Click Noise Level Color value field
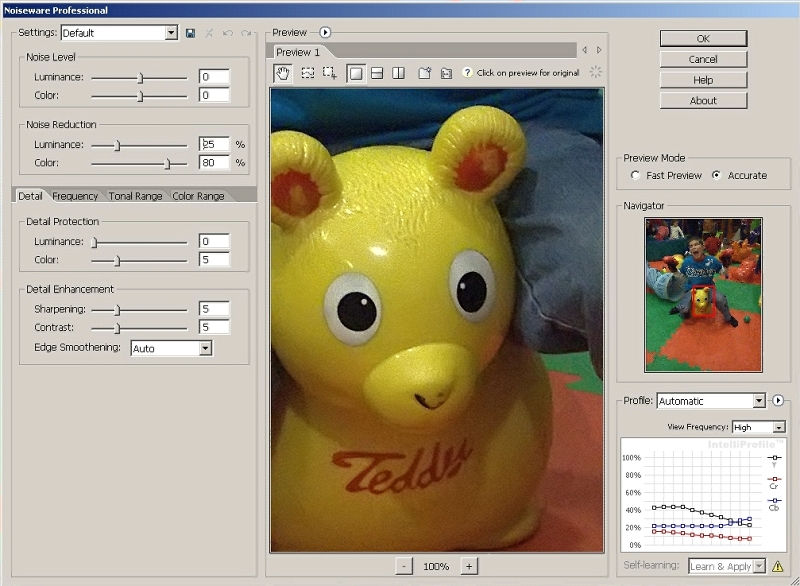 click(214, 95)
